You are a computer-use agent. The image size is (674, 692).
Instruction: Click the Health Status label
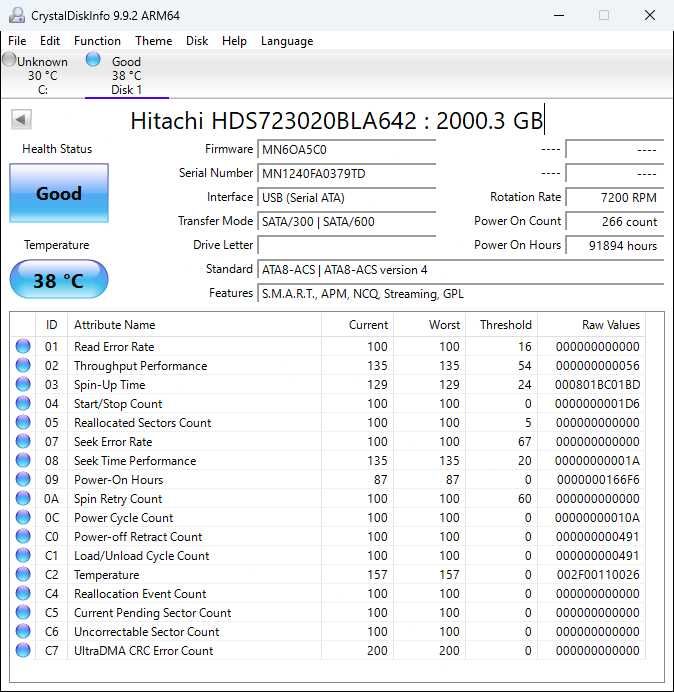click(57, 149)
